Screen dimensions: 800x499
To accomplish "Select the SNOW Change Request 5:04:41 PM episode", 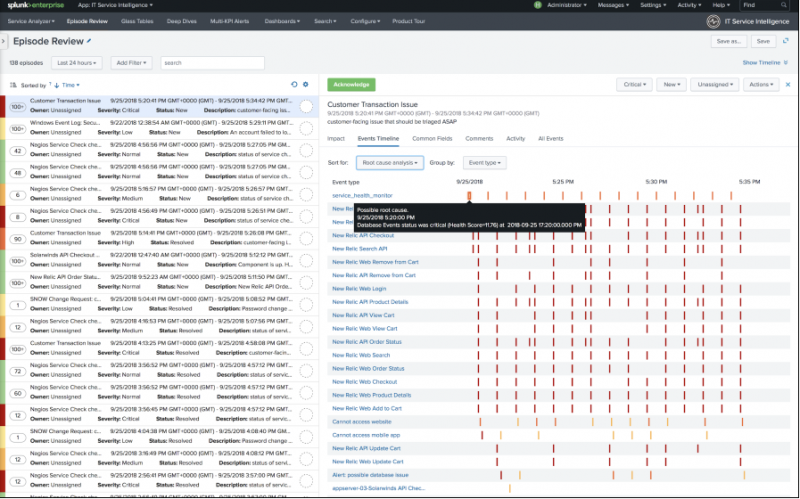I will pyautogui.click(x=160, y=304).
